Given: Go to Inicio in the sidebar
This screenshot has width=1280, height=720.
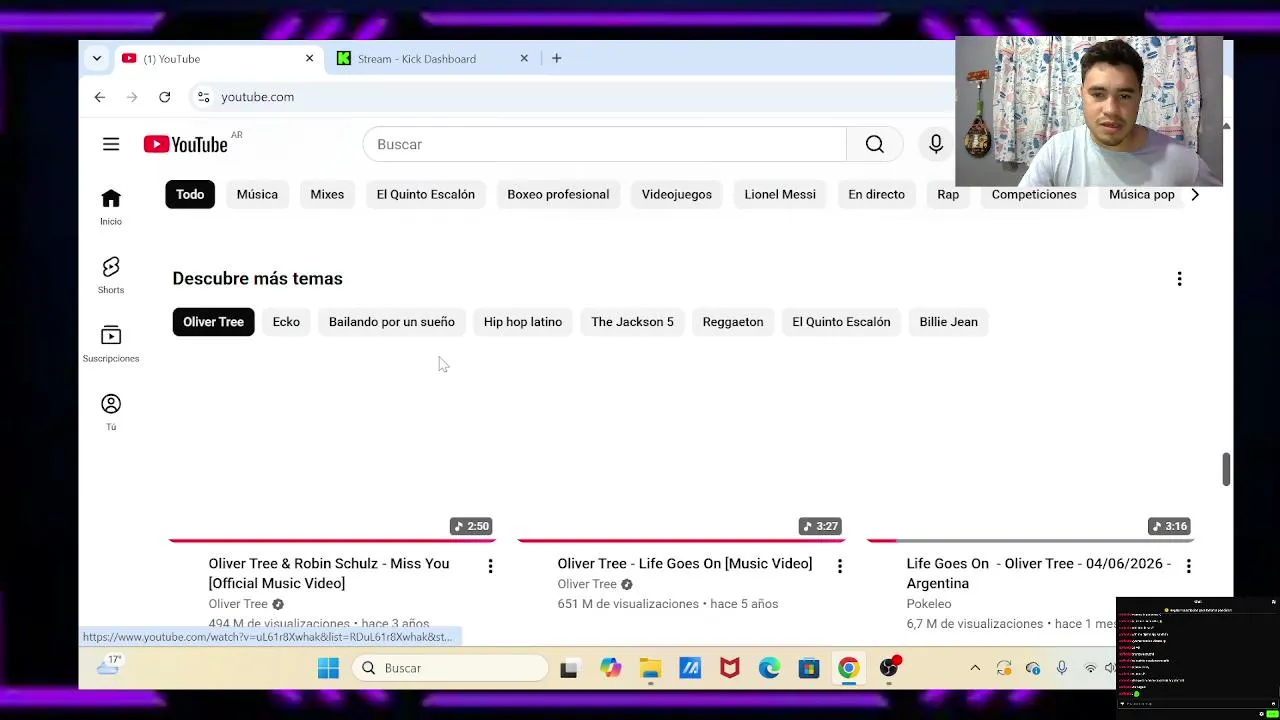Looking at the screenshot, I should [111, 207].
